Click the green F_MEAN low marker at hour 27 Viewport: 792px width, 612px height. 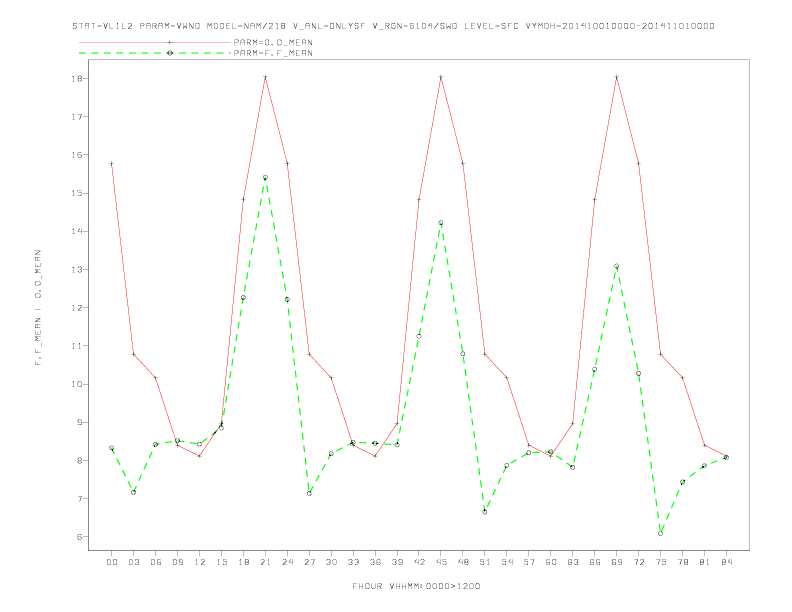coord(309,493)
